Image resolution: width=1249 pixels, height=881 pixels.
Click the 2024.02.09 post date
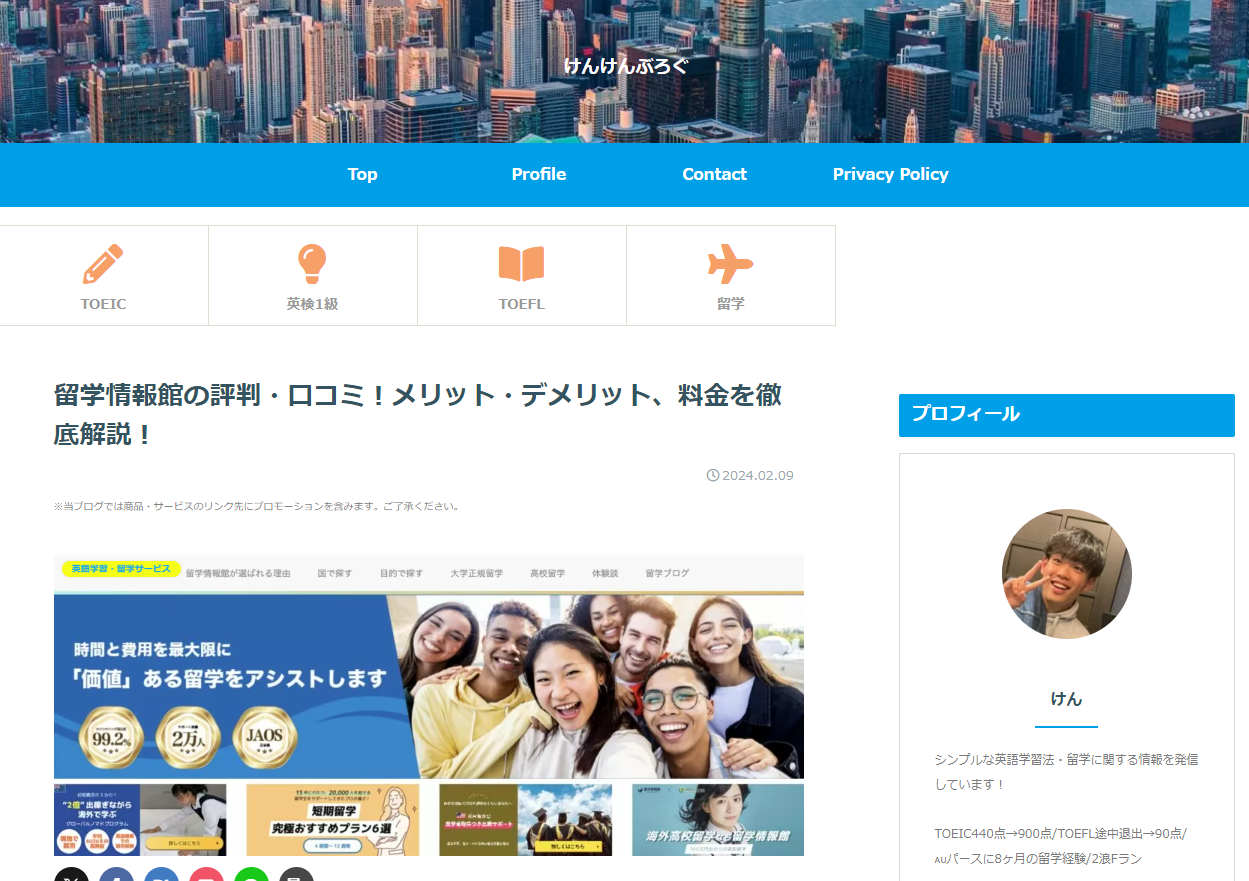(x=758, y=475)
